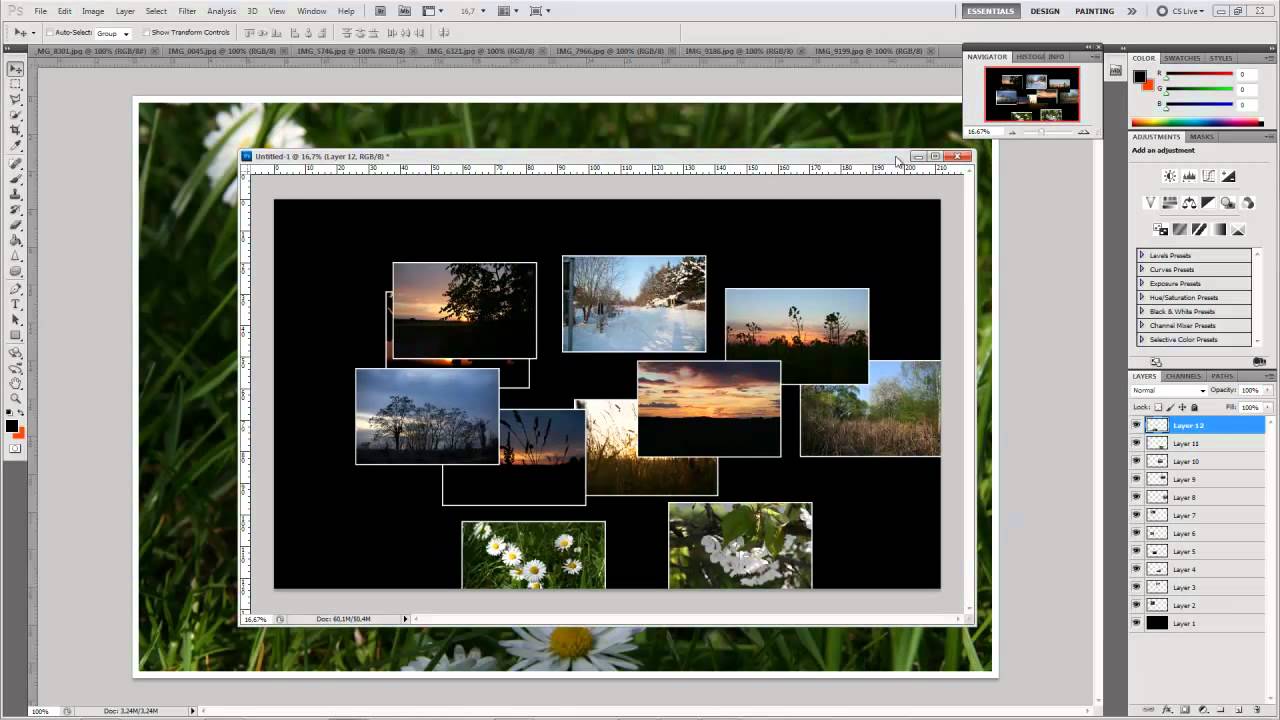Image resolution: width=1280 pixels, height=720 pixels.
Task: Add a Black & White adjustment
Action: coord(1209,203)
